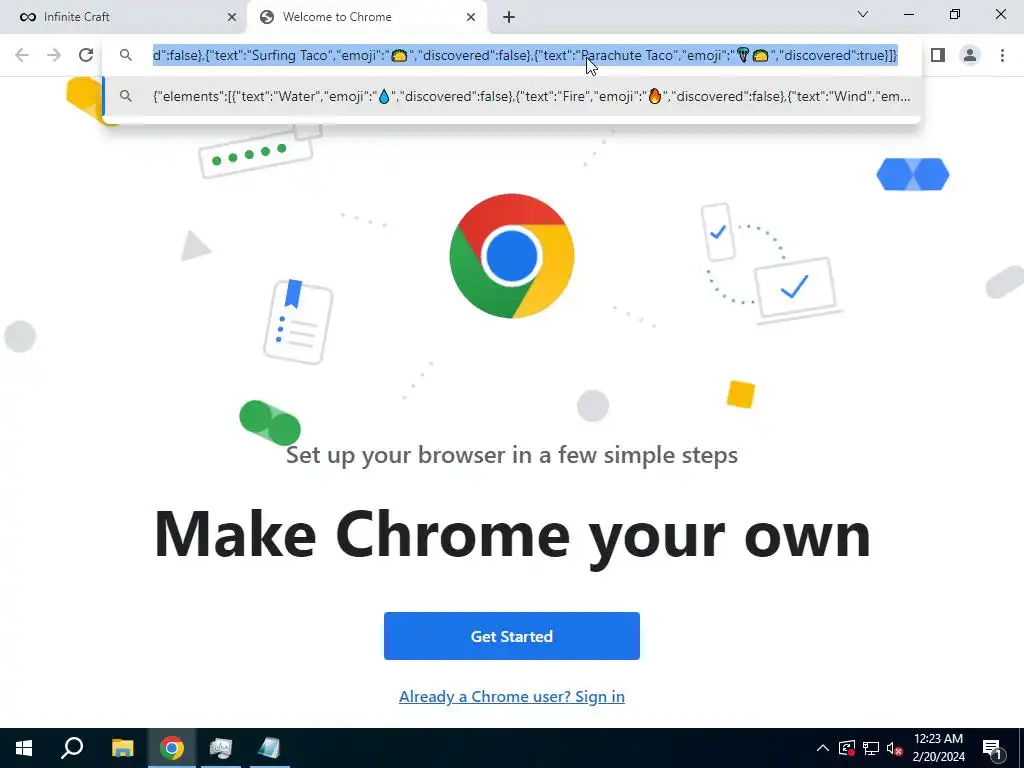
Task: Close the Welcome to Chrome tab
Action: [471, 17]
